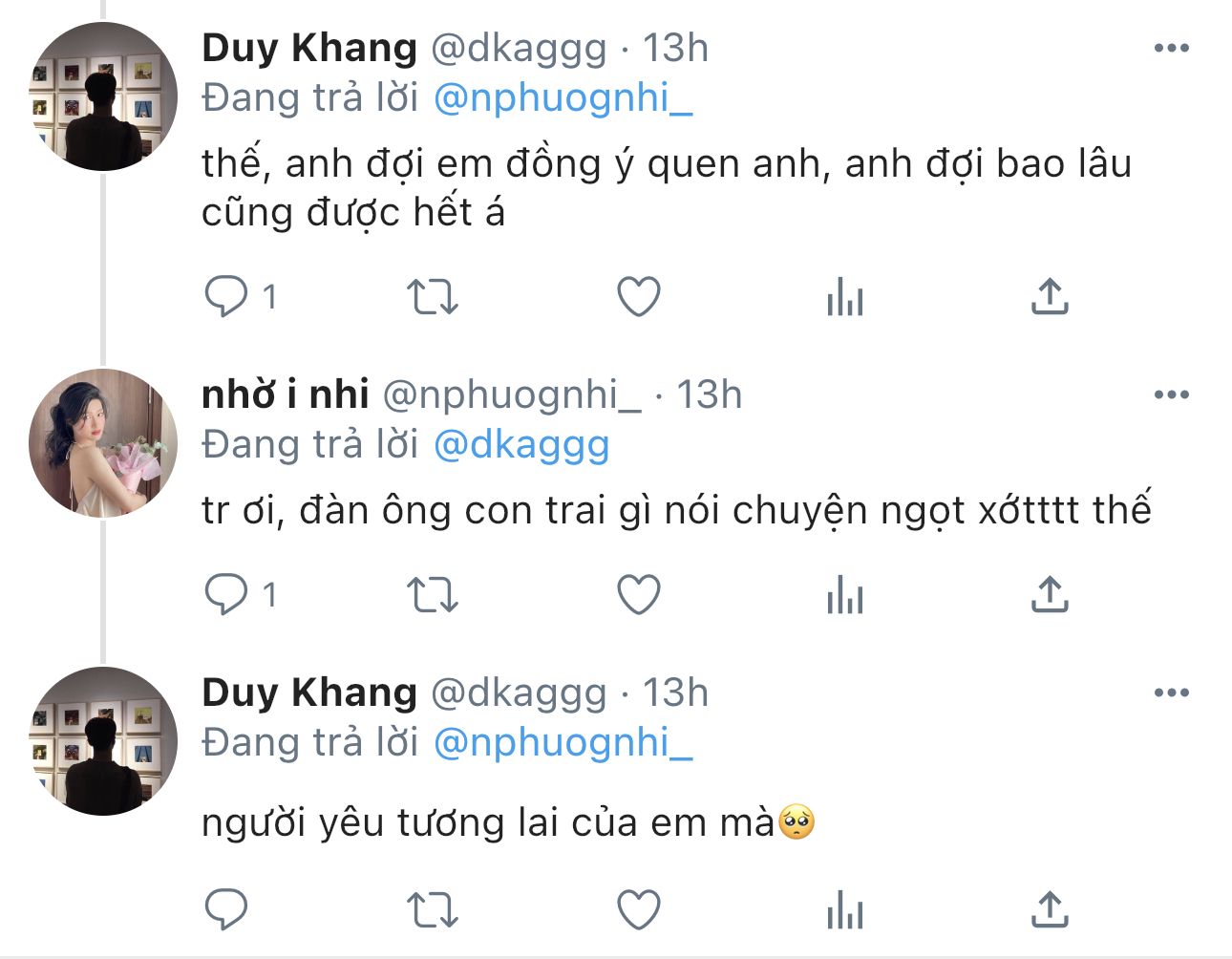The width and height of the screenshot is (1232, 959).
Task: View analytics of nhờ i nhi's tweet
Action: (x=845, y=595)
